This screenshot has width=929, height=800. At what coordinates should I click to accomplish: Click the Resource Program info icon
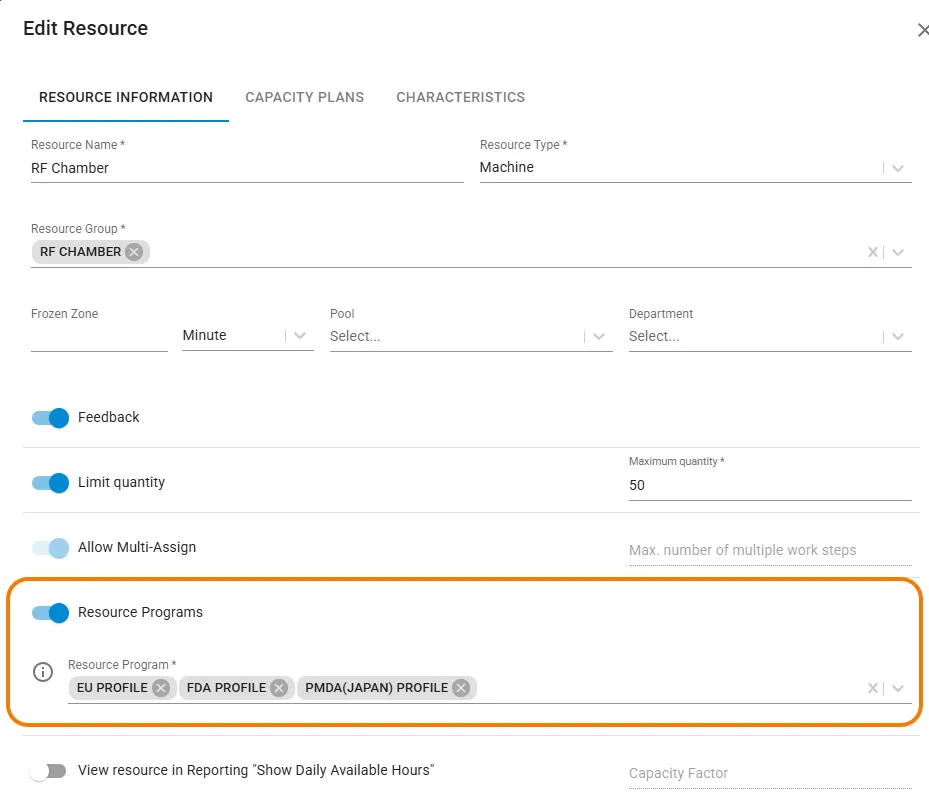coord(43,672)
